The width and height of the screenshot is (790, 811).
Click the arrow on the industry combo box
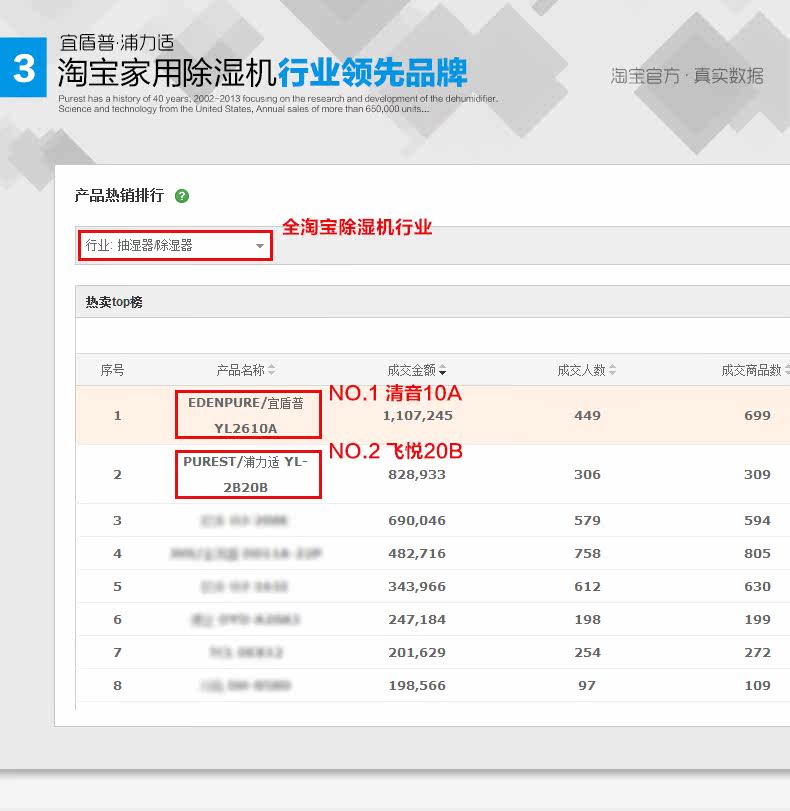(260, 246)
